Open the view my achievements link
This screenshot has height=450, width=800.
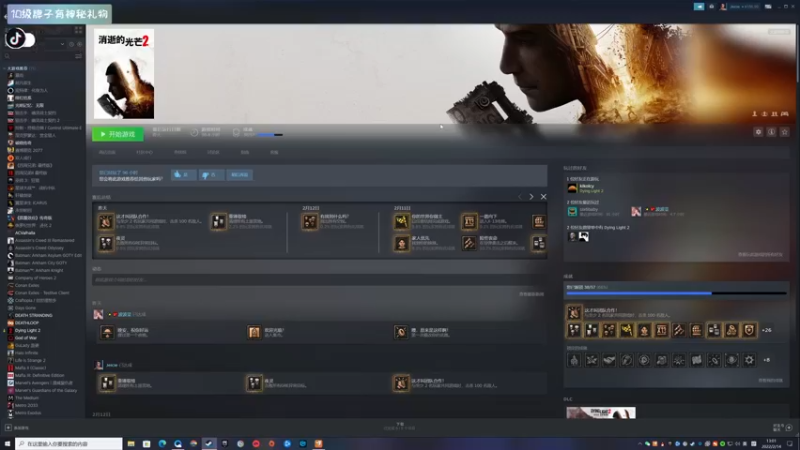click(x=770, y=381)
